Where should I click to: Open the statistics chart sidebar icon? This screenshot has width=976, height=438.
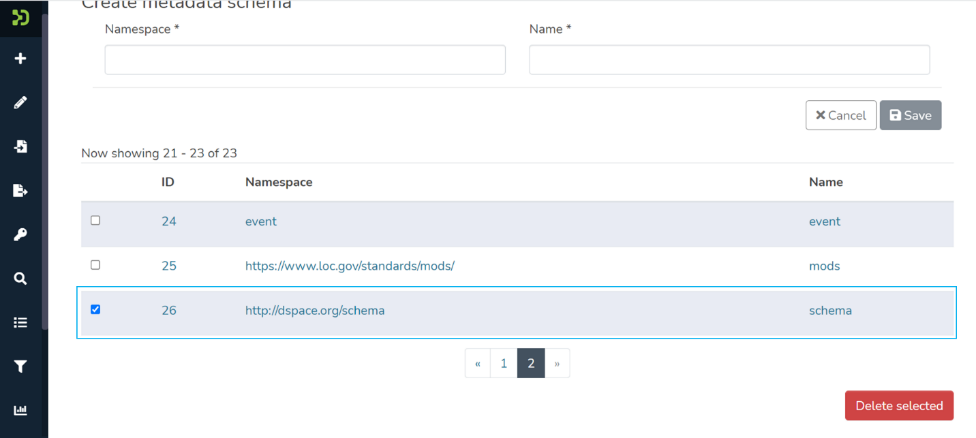point(20,410)
